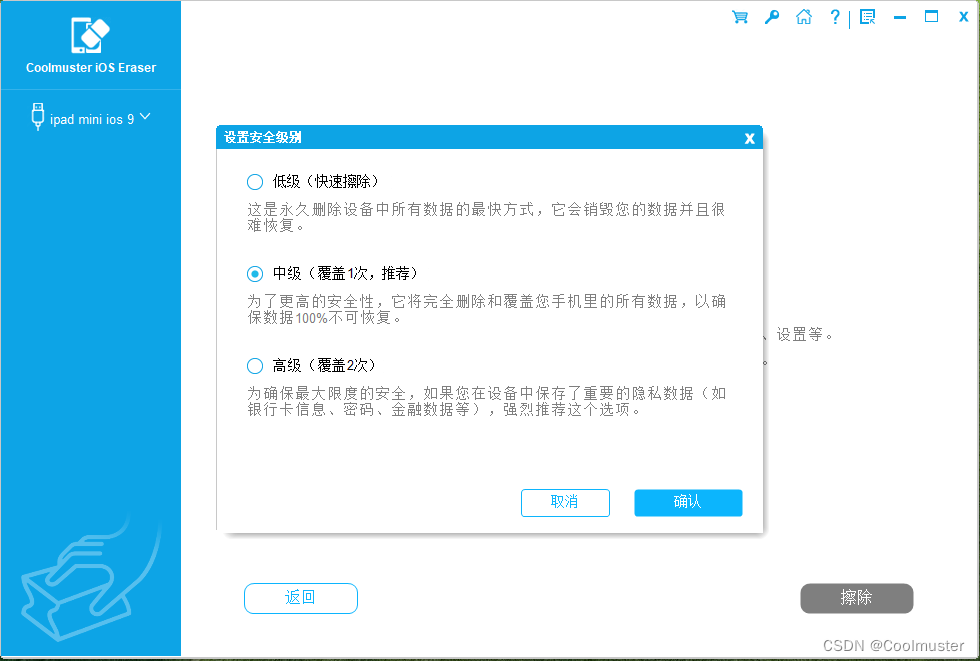This screenshot has width=980, height=661.
Task: Go to homepage using the home icon
Action: [x=803, y=17]
